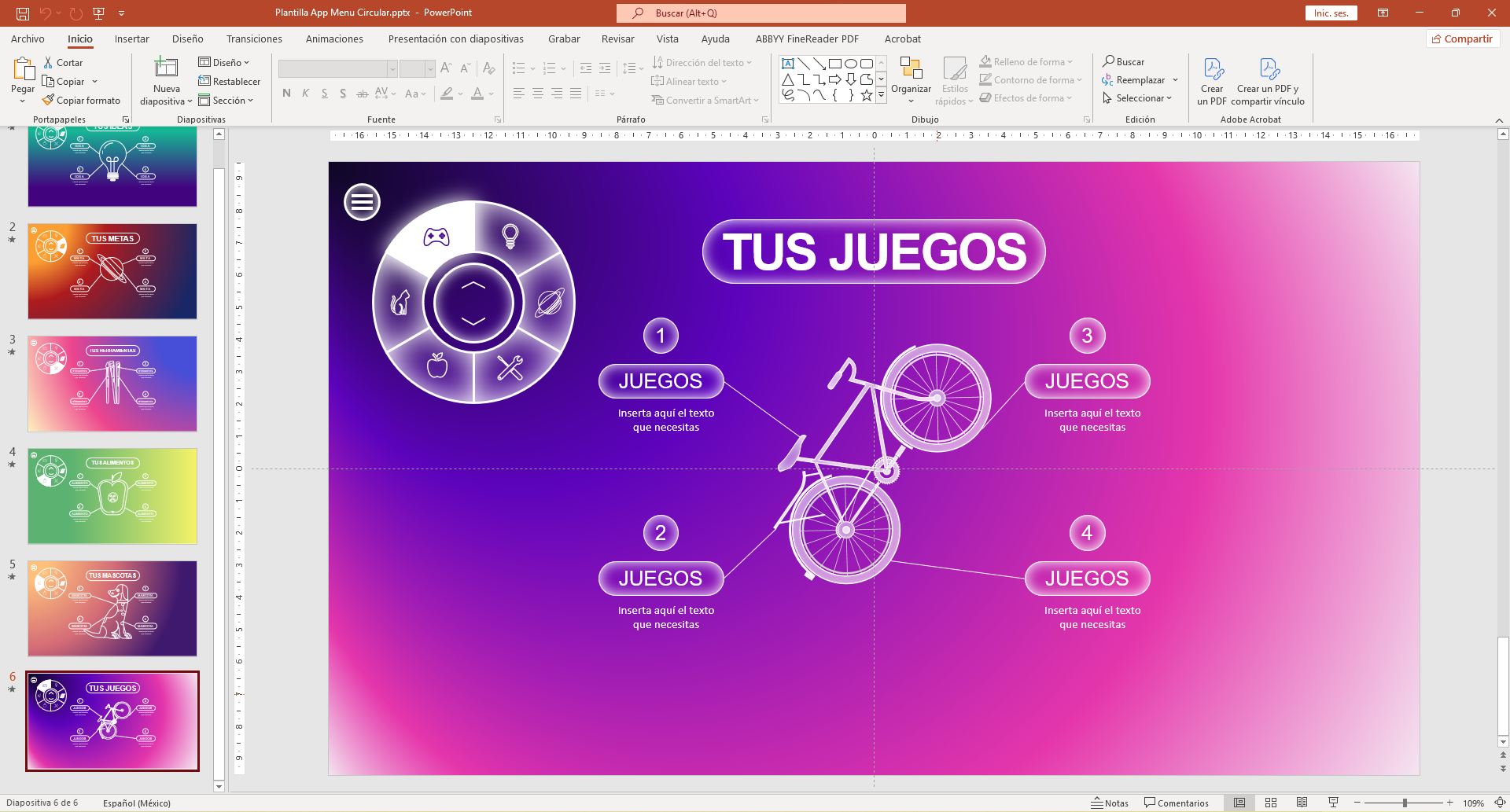Expand the Seleccionar dropdown
The width and height of the screenshot is (1510, 812).
click(1138, 98)
